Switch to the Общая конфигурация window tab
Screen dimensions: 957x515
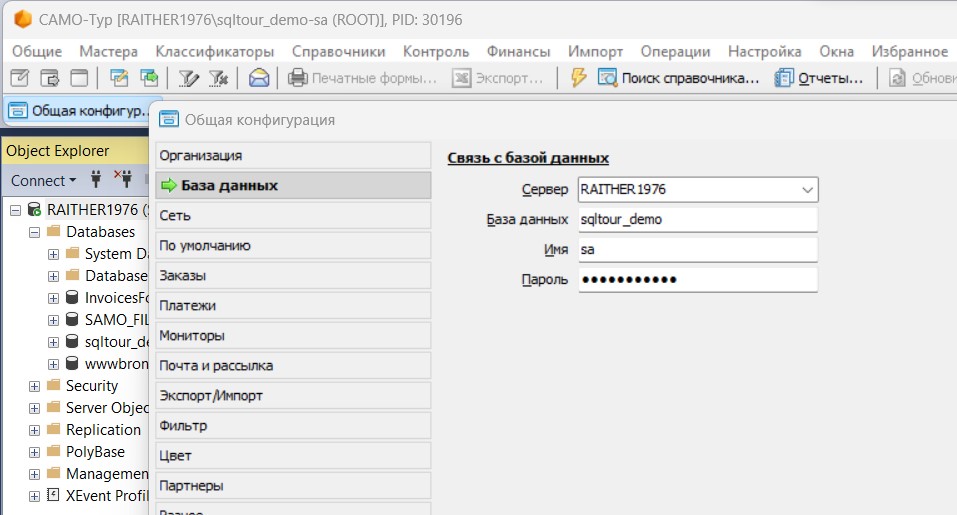pos(80,111)
